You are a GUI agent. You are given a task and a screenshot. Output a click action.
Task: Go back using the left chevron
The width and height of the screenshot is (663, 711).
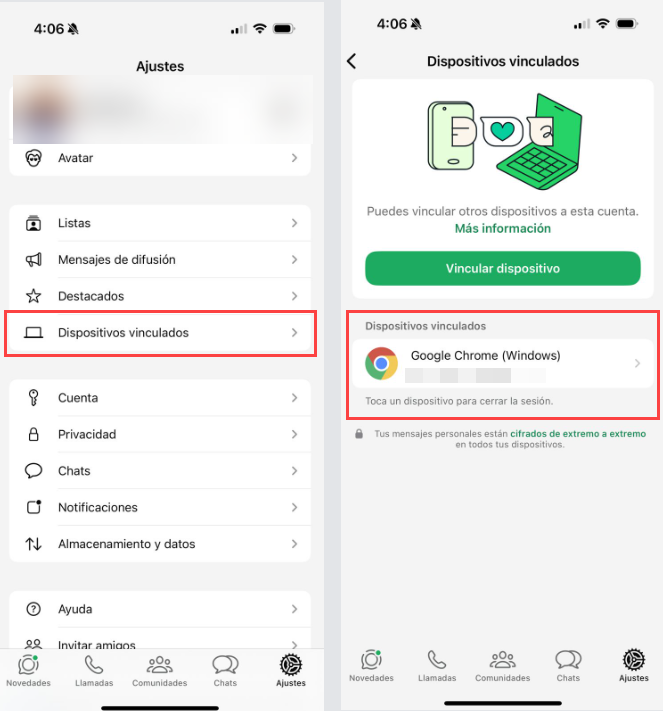pyautogui.click(x=352, y=61)
